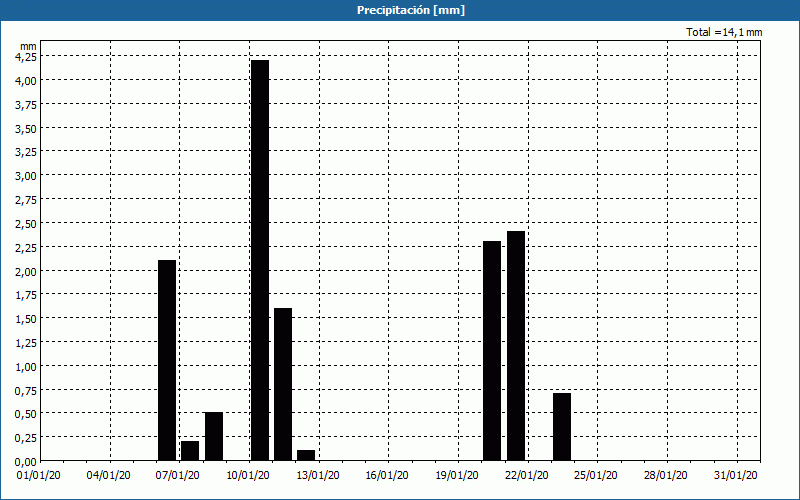Click the 0,20 mm bar after 07/01/20
This screenshot has width=800, height=500.
pos(190,451)
